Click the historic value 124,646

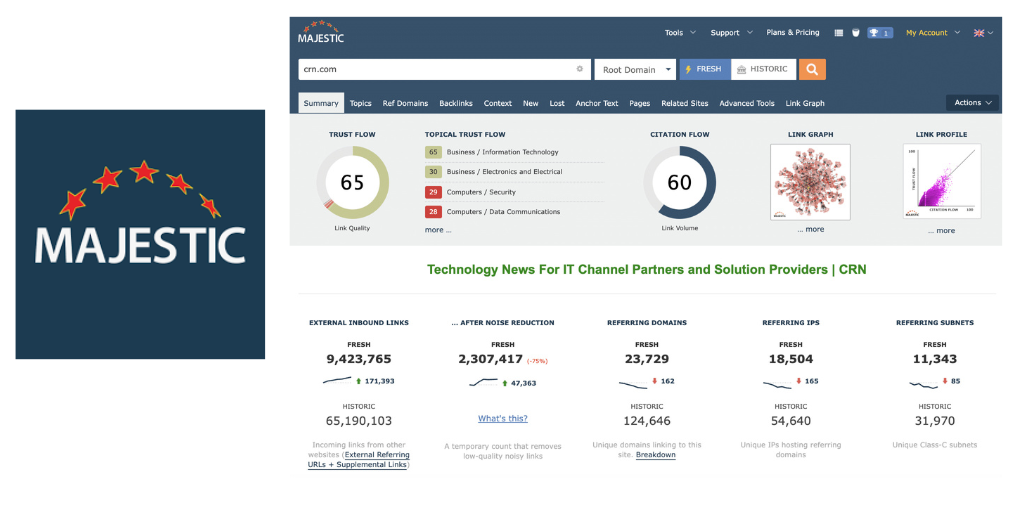(647, 421)
